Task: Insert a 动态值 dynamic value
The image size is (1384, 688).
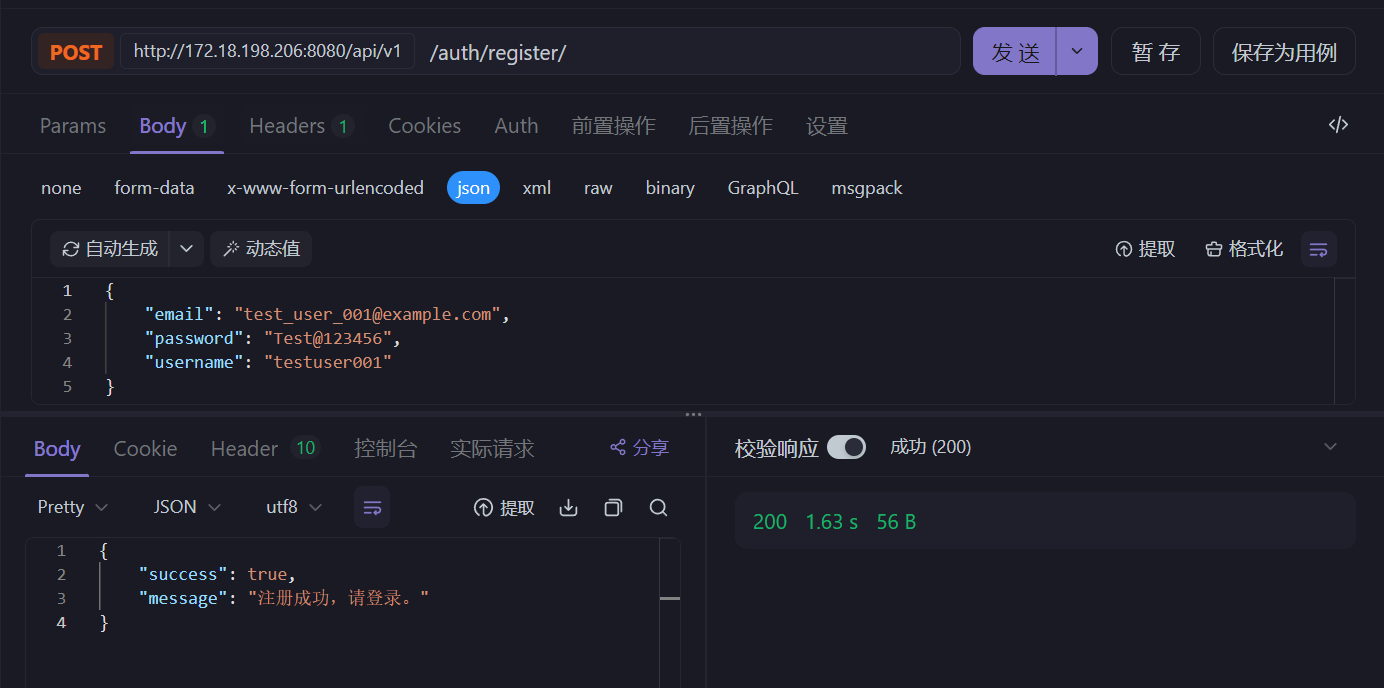Action: [261, 249]
